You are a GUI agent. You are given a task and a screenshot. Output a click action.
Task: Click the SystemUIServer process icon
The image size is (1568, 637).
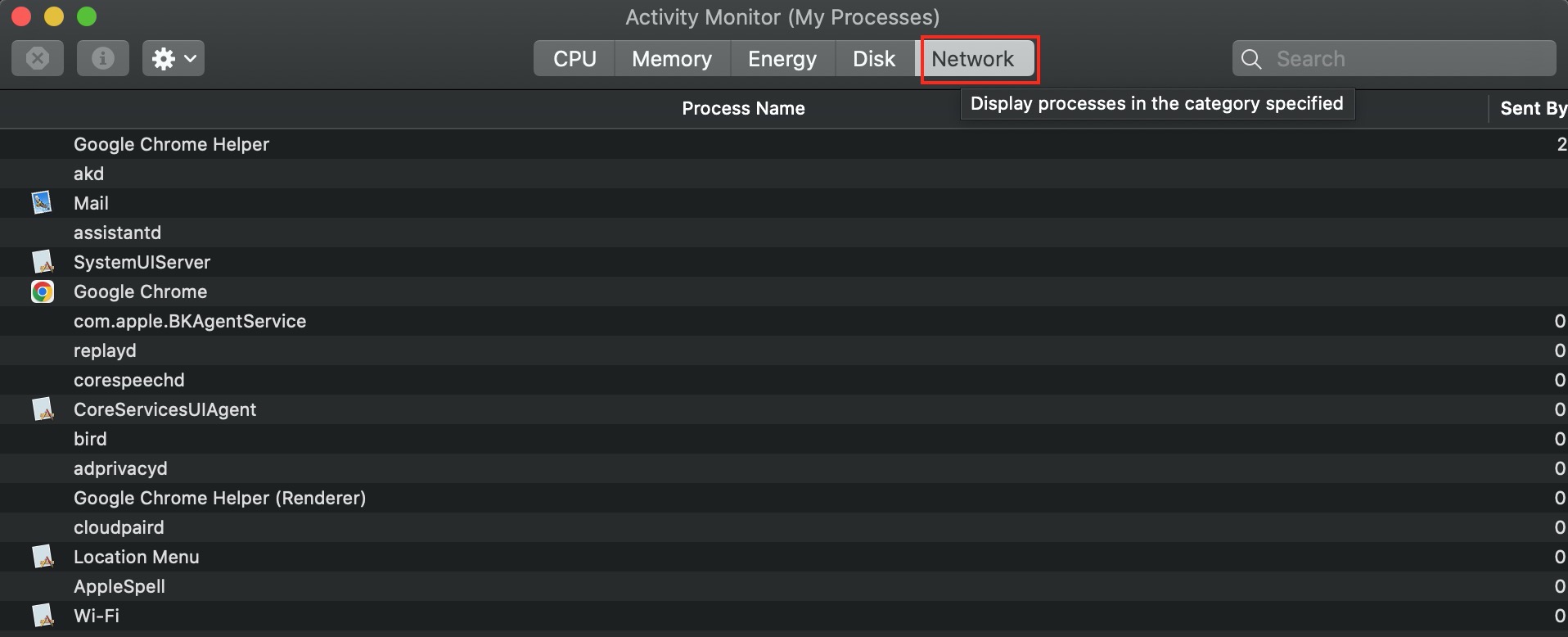(x=43, y=262)
